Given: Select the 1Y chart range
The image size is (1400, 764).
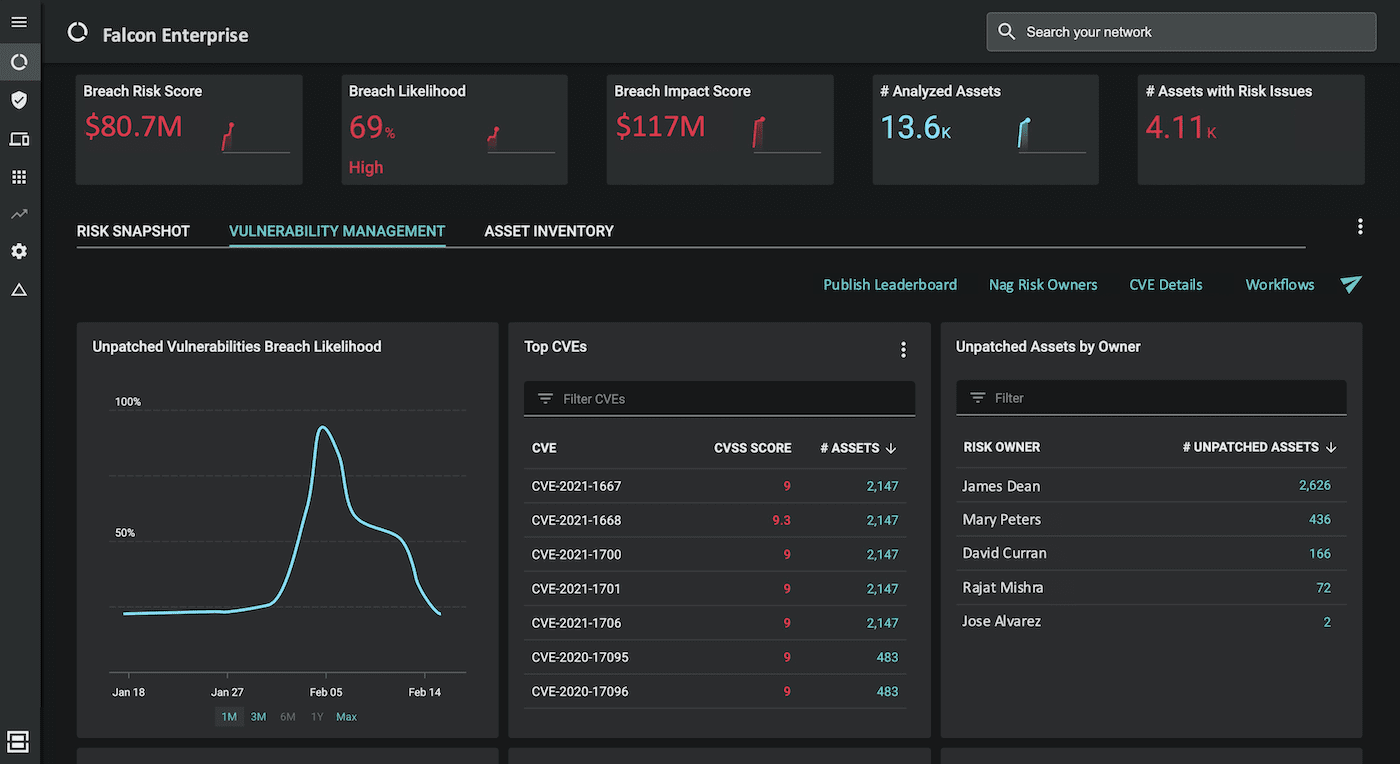Looking at the screenshot, I should [x=317, y=717].
